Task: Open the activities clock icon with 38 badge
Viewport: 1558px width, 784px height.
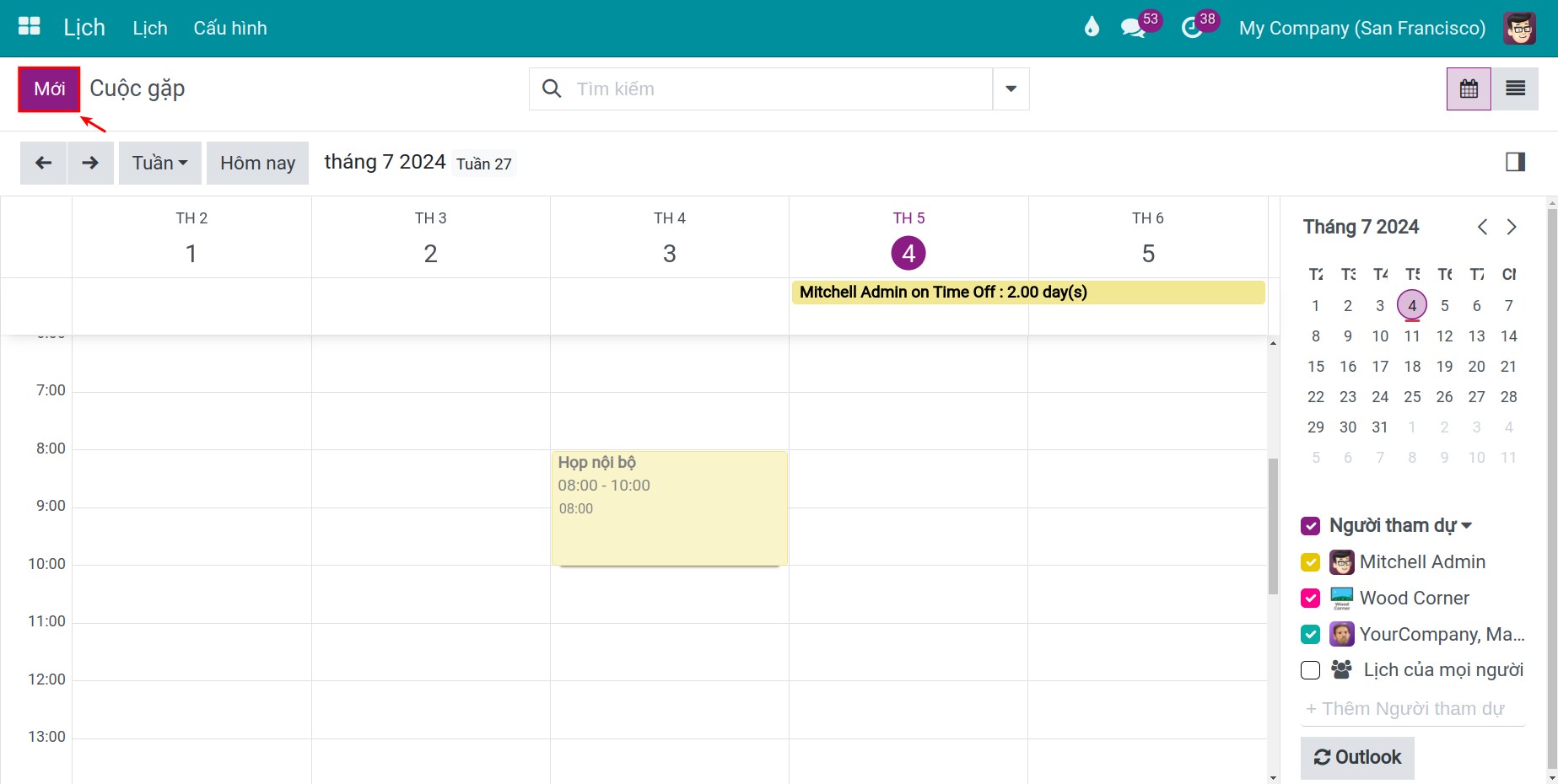Action: click(1191, 28)
